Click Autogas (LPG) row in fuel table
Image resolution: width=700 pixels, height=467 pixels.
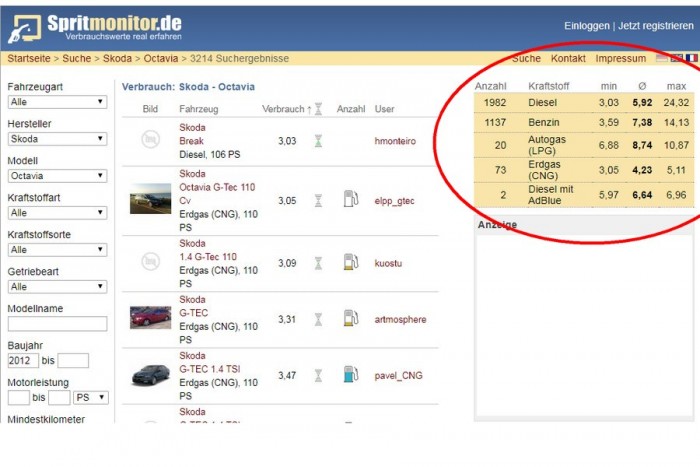tap(584, 145)
